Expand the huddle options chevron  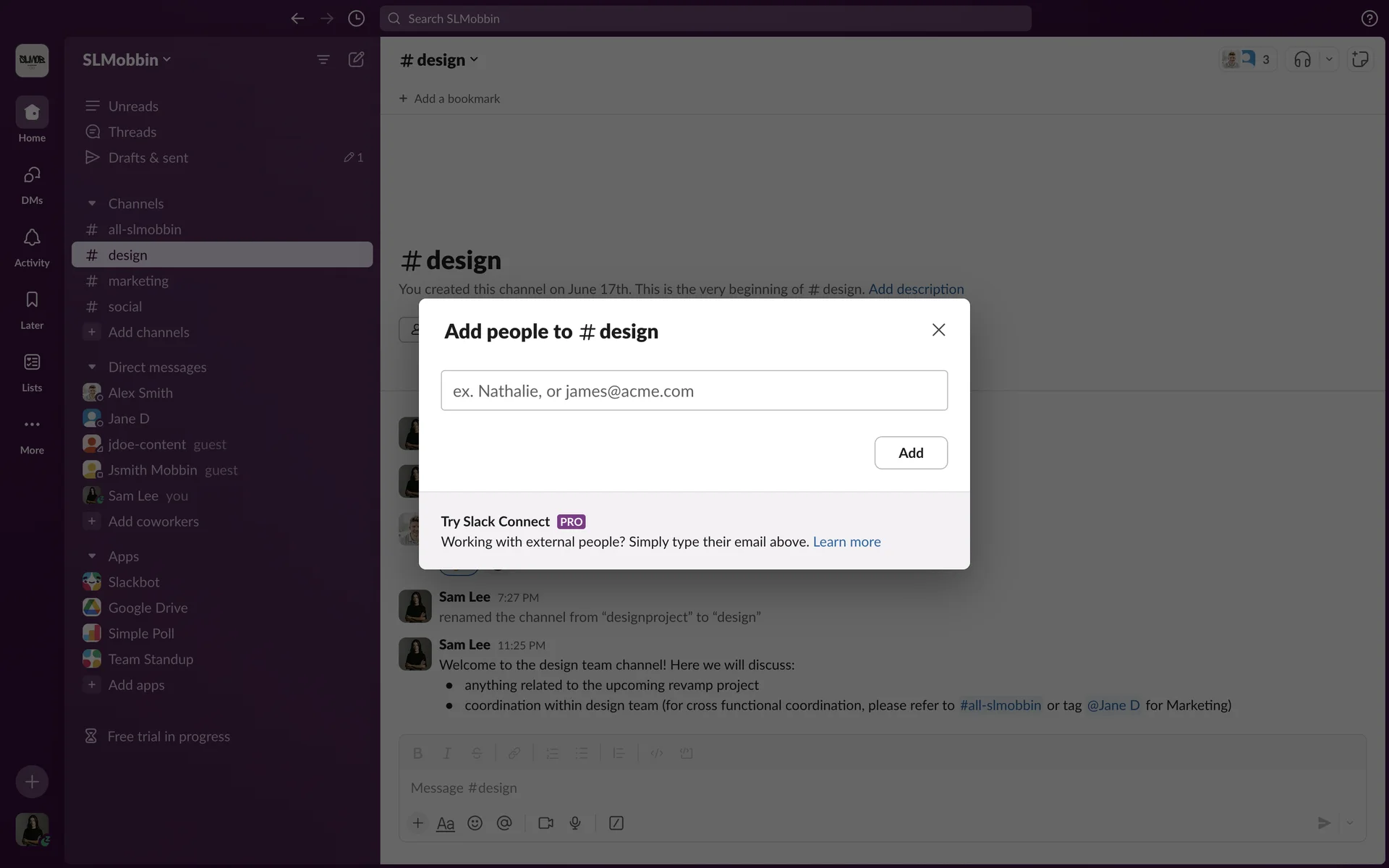(1329, 59)
